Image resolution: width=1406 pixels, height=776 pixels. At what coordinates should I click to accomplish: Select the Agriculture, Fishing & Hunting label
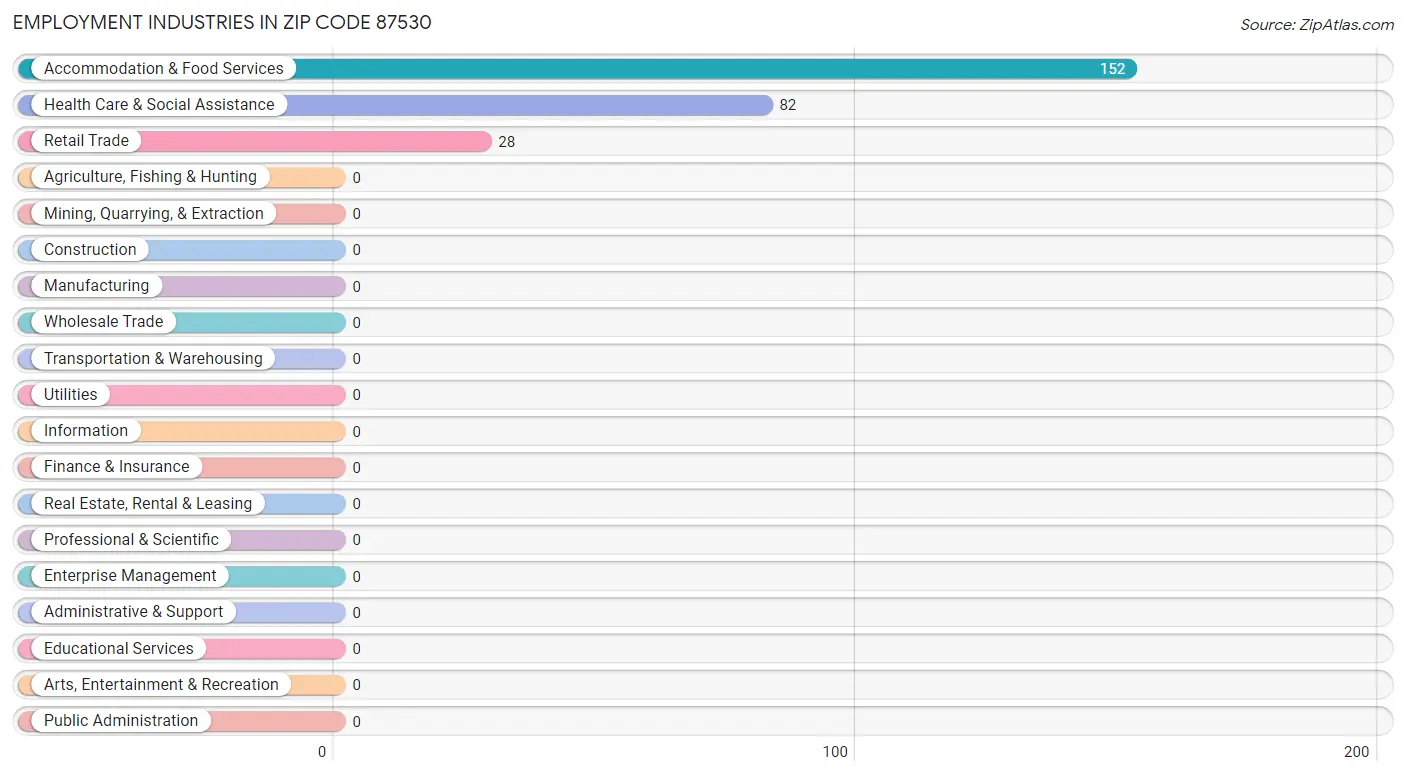(150, 177)
